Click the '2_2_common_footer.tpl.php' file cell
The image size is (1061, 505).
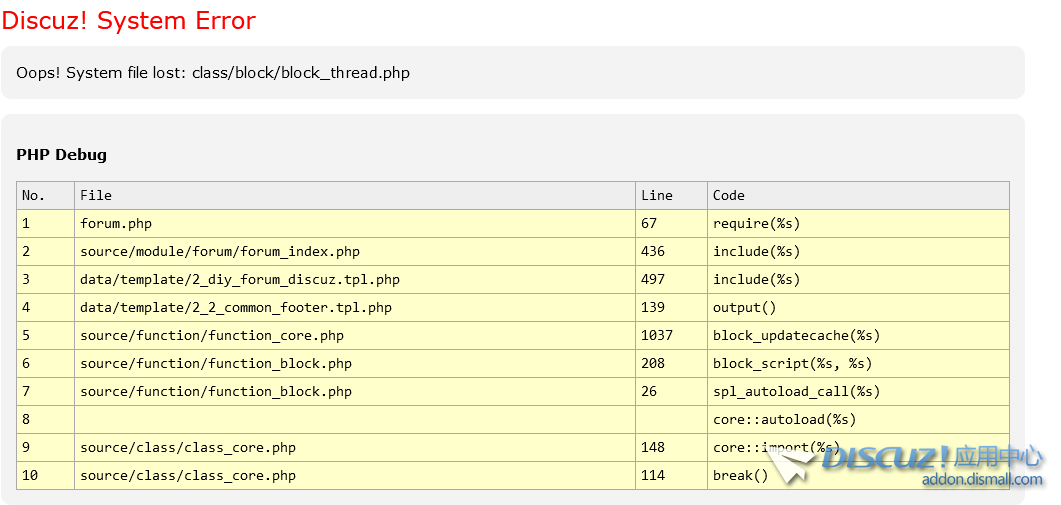click(355, 307)
